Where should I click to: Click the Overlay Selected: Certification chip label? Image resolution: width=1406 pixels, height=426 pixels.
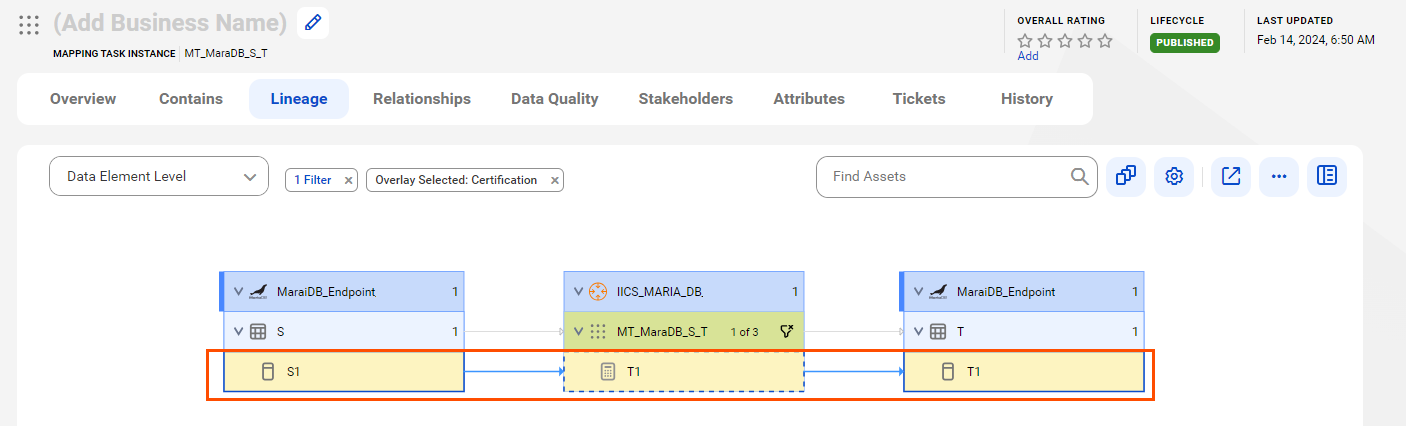tap(456, 180)
